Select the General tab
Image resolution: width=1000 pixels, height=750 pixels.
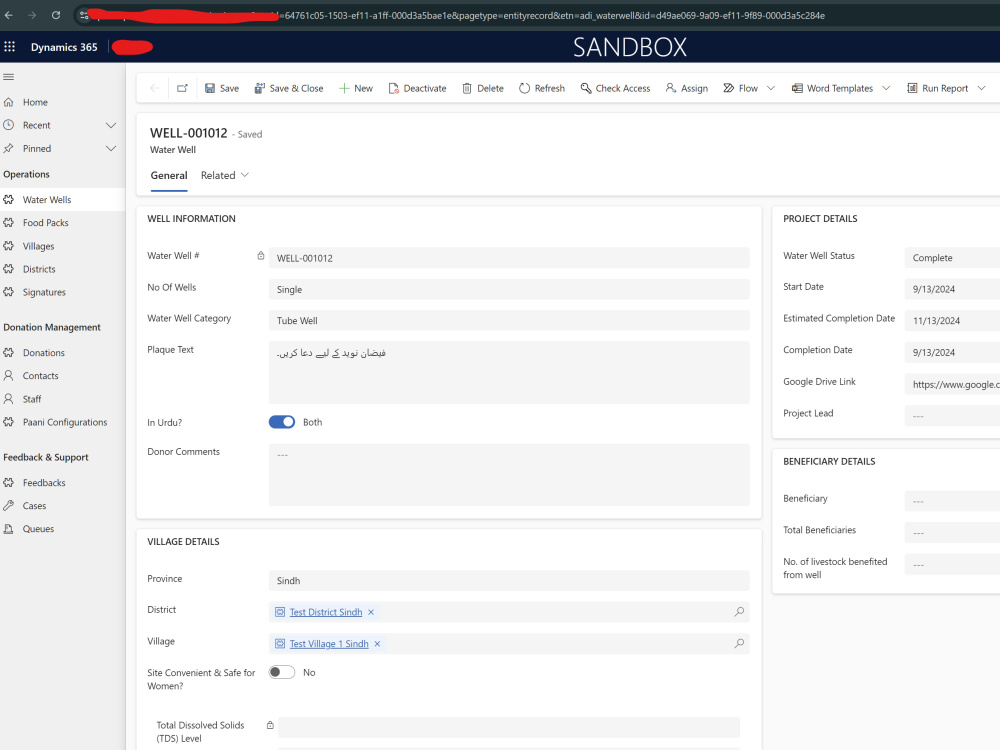(169, 175)
